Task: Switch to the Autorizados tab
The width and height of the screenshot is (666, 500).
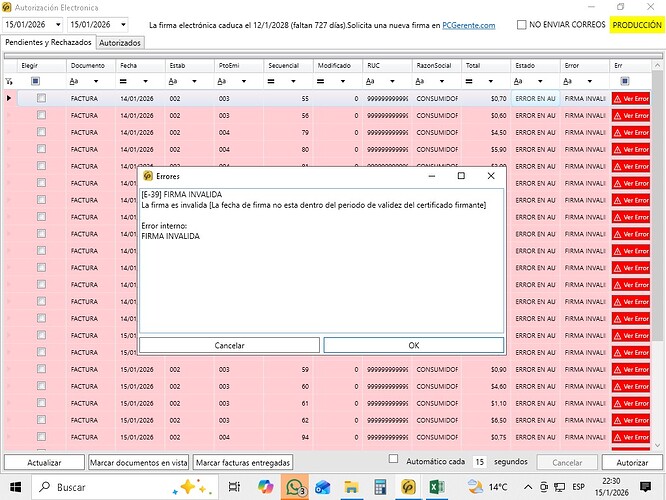Action: tap(121, 43)
